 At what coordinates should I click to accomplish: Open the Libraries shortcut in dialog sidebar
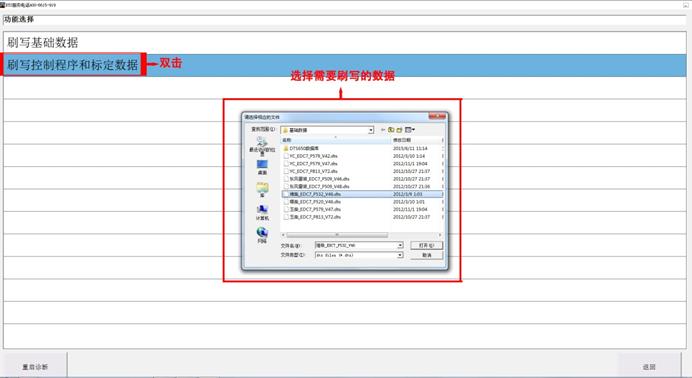click(262, 190)
